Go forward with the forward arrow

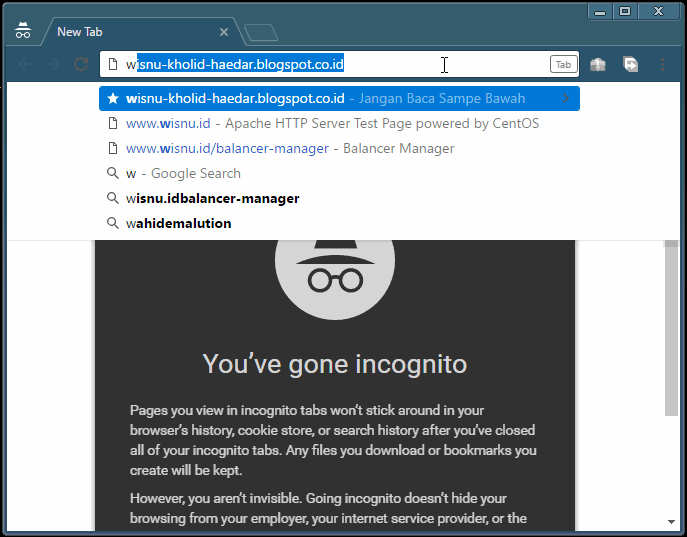[x=53, y=64]
